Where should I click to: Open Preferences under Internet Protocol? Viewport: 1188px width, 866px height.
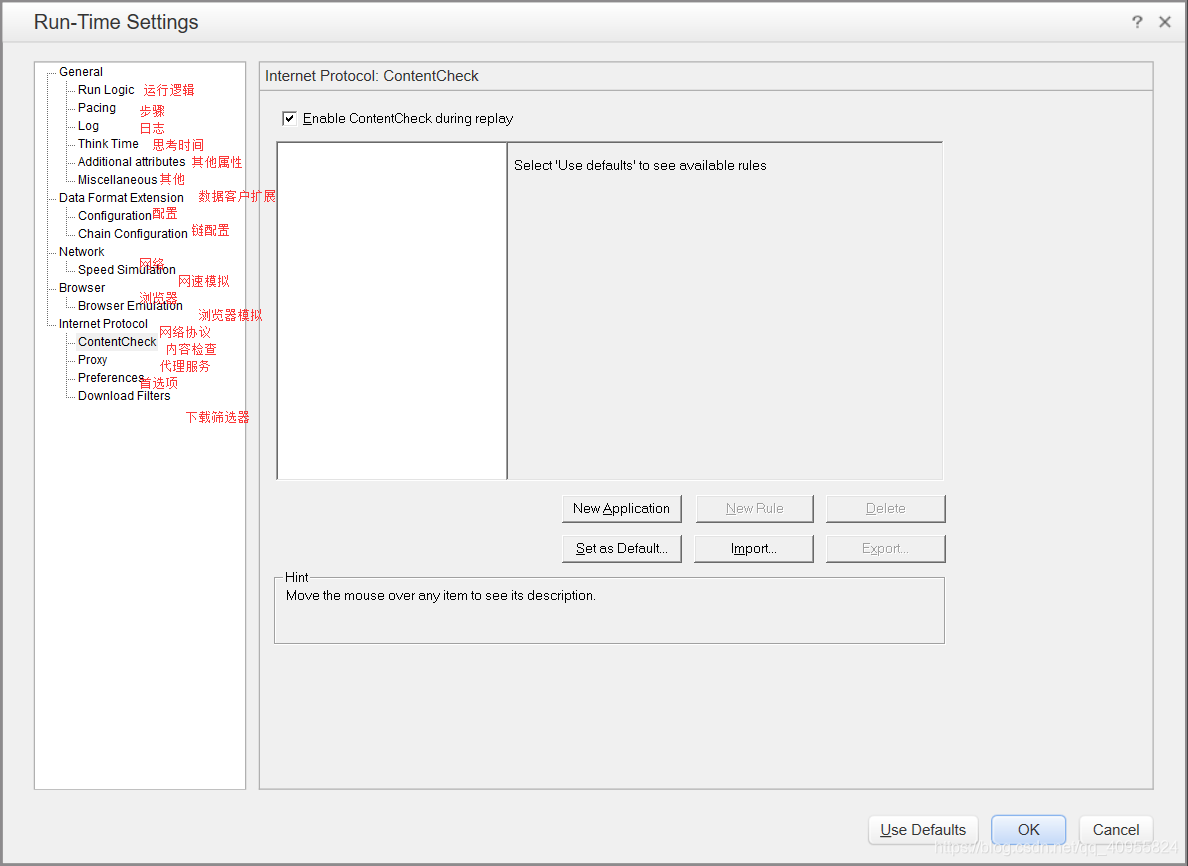coord(111,378)
